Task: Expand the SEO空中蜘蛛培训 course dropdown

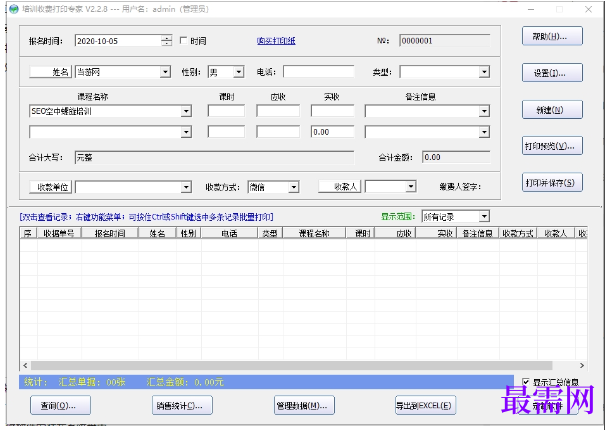Action: 186,111
